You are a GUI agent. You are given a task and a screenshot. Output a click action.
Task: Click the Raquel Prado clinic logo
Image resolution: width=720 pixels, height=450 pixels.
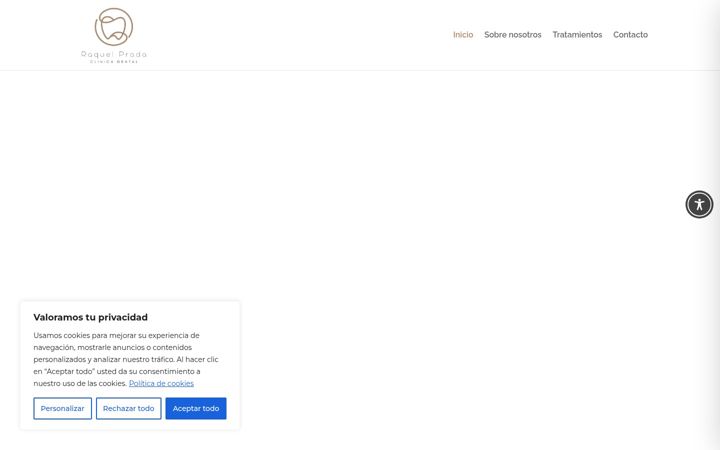point(114,35)
